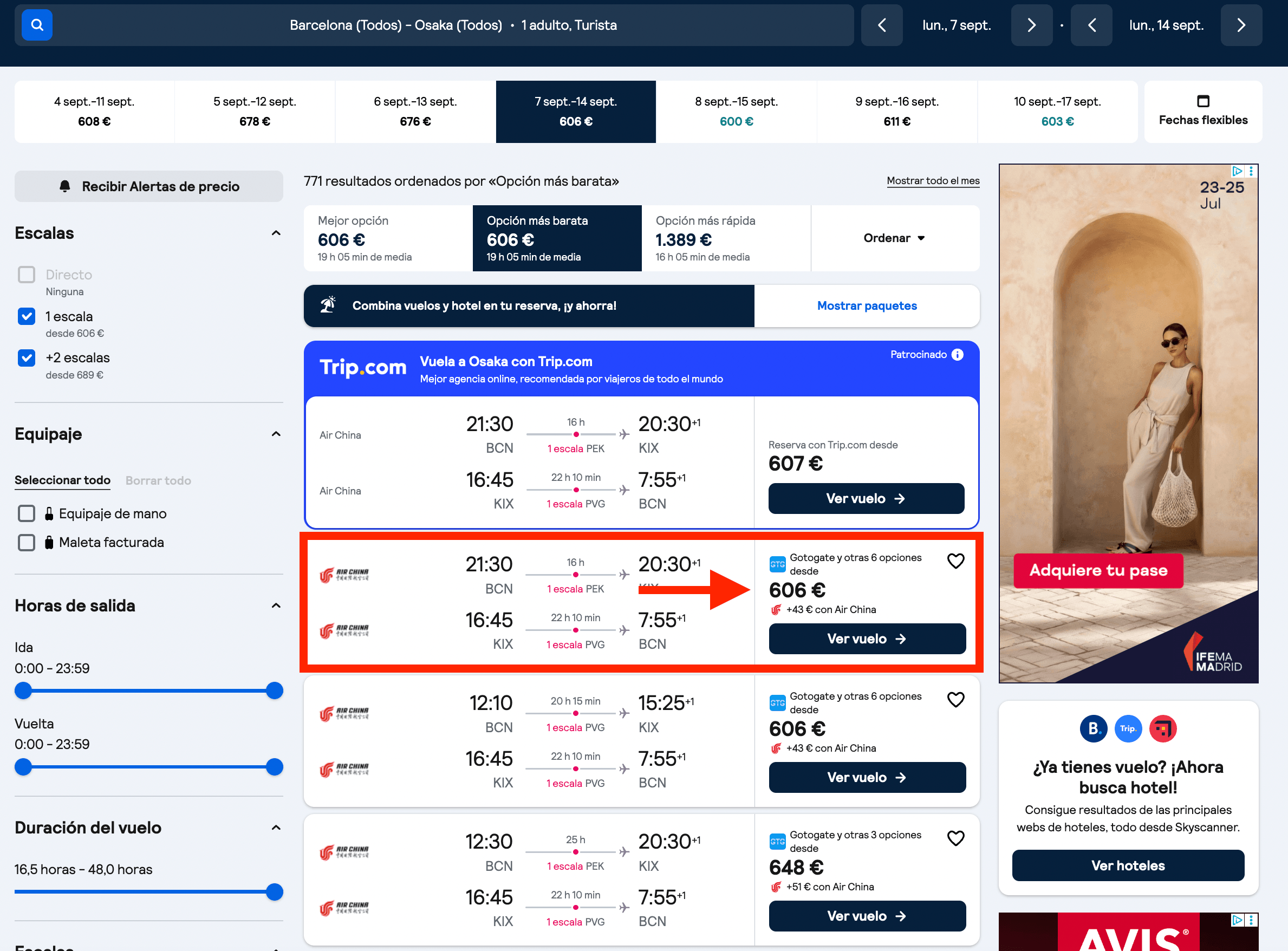This screenshot has height=951, width=1288.
Task: Save the 12:10 BCN flight with heart
Action: (955, 699)
